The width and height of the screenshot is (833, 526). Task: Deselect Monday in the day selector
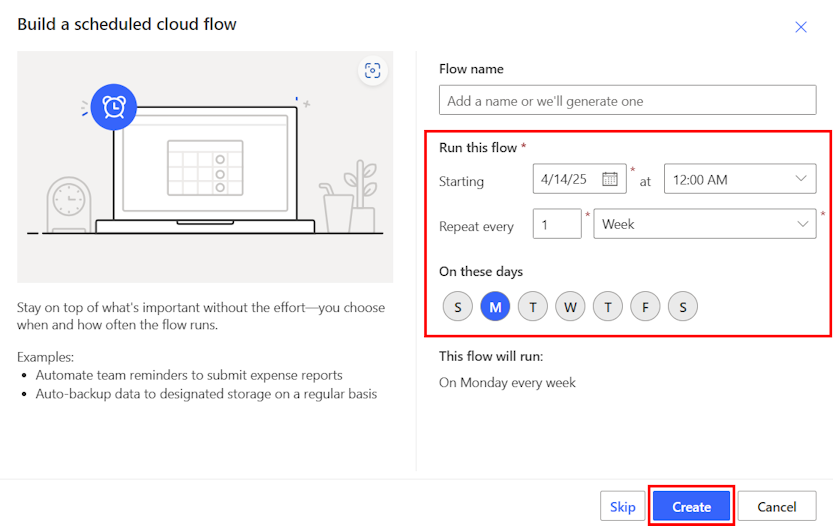pyautogui.click(x=495, y=307)
